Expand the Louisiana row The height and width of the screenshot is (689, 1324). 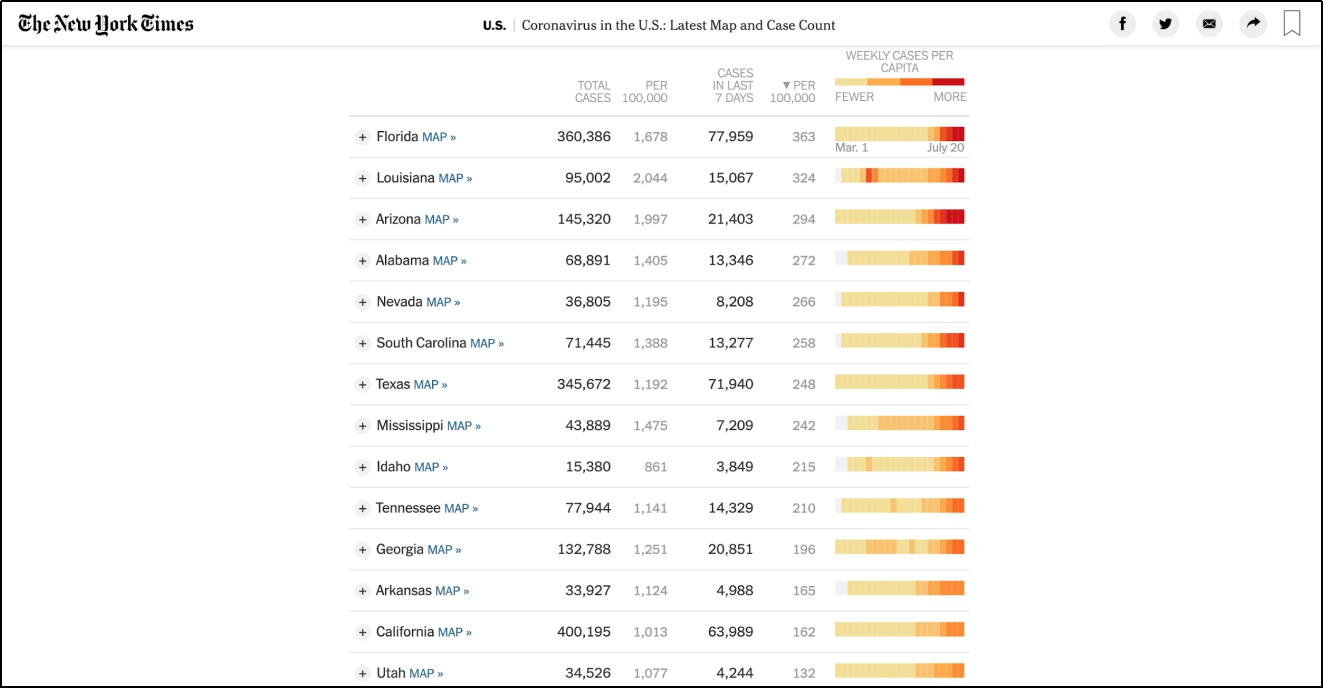(x=362, y=178)
